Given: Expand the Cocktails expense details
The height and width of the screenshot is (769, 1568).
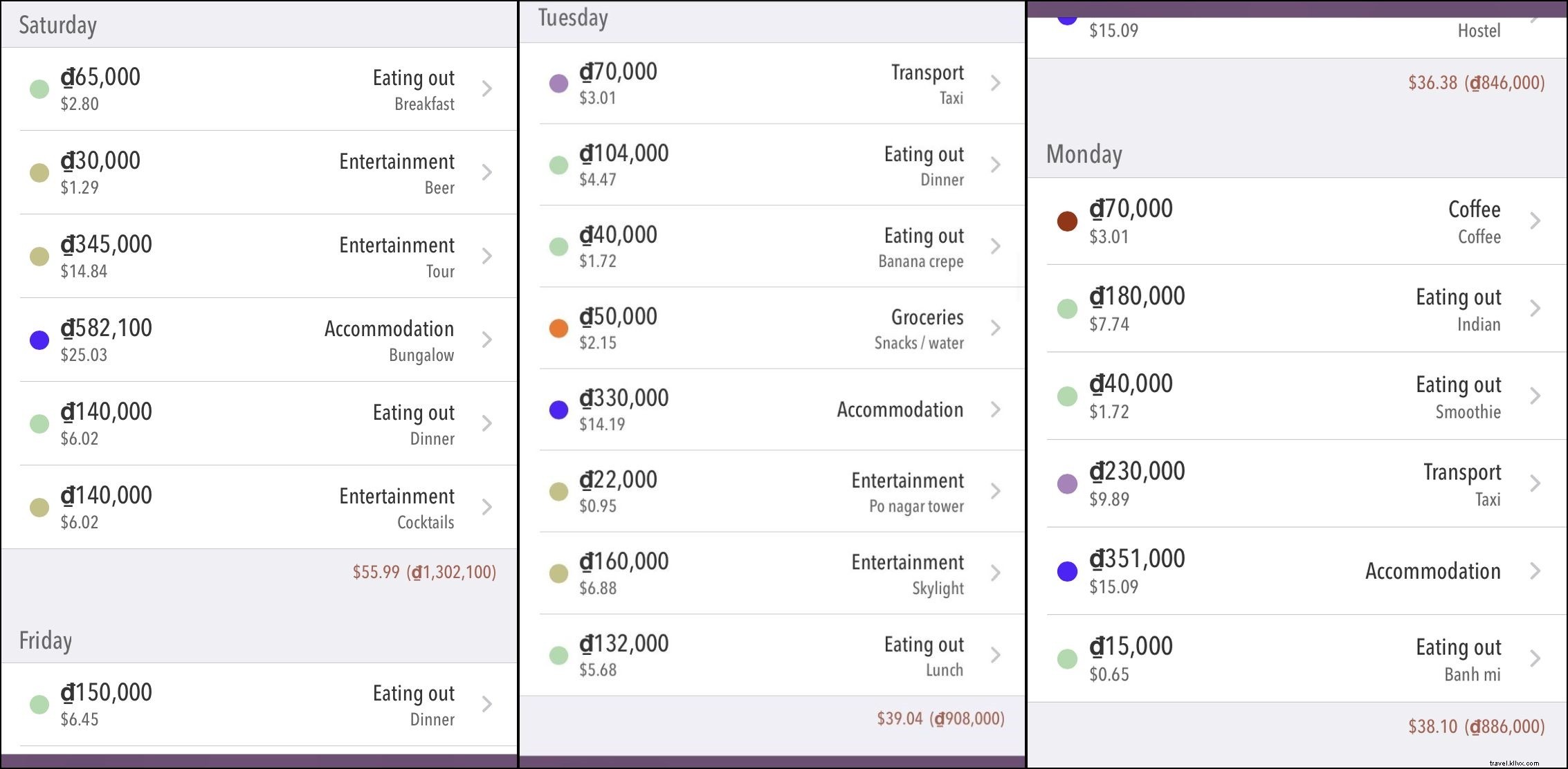Looking at the screenshot, I should tap(486, 507).
